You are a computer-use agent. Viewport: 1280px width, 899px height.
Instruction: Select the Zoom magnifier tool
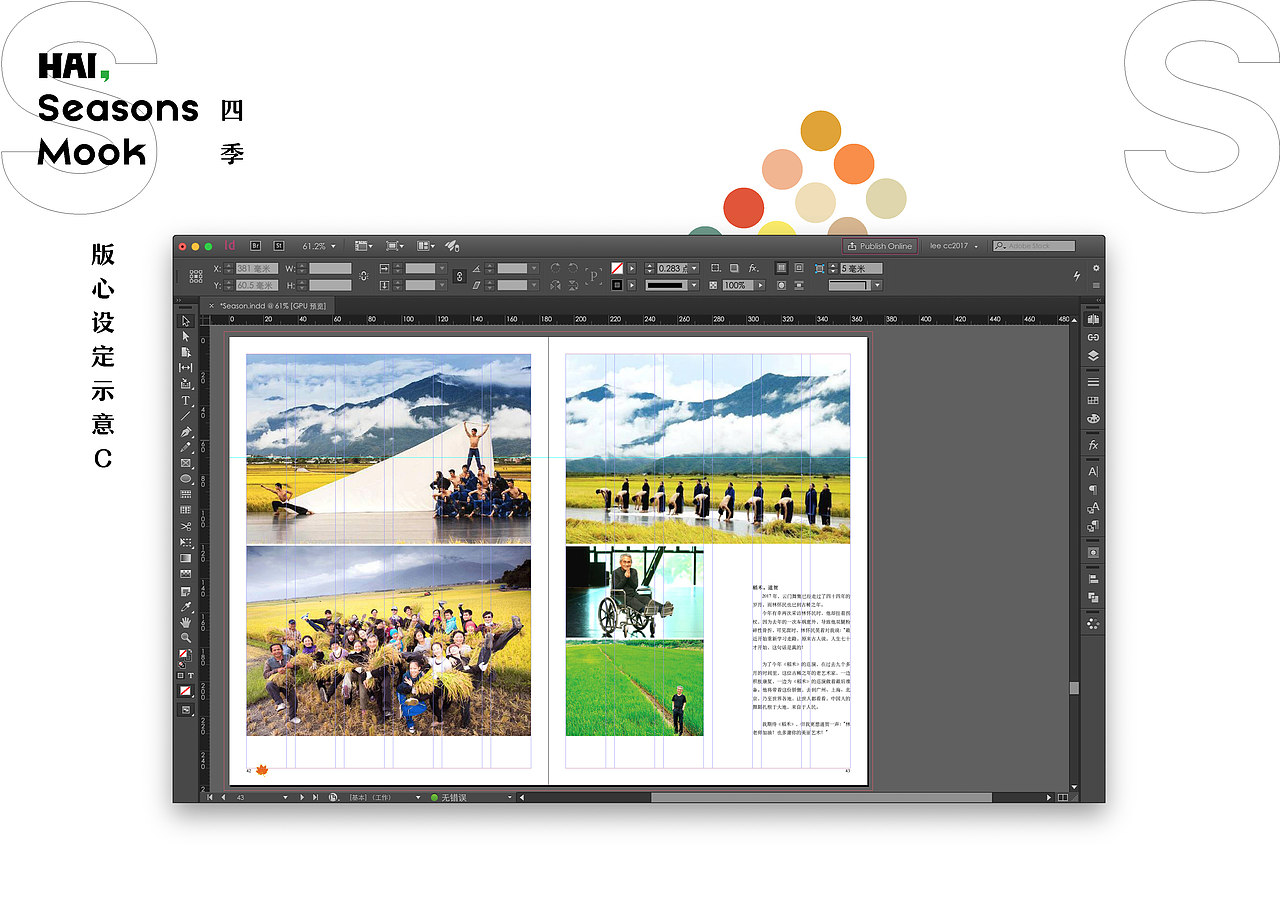[186, 638]
